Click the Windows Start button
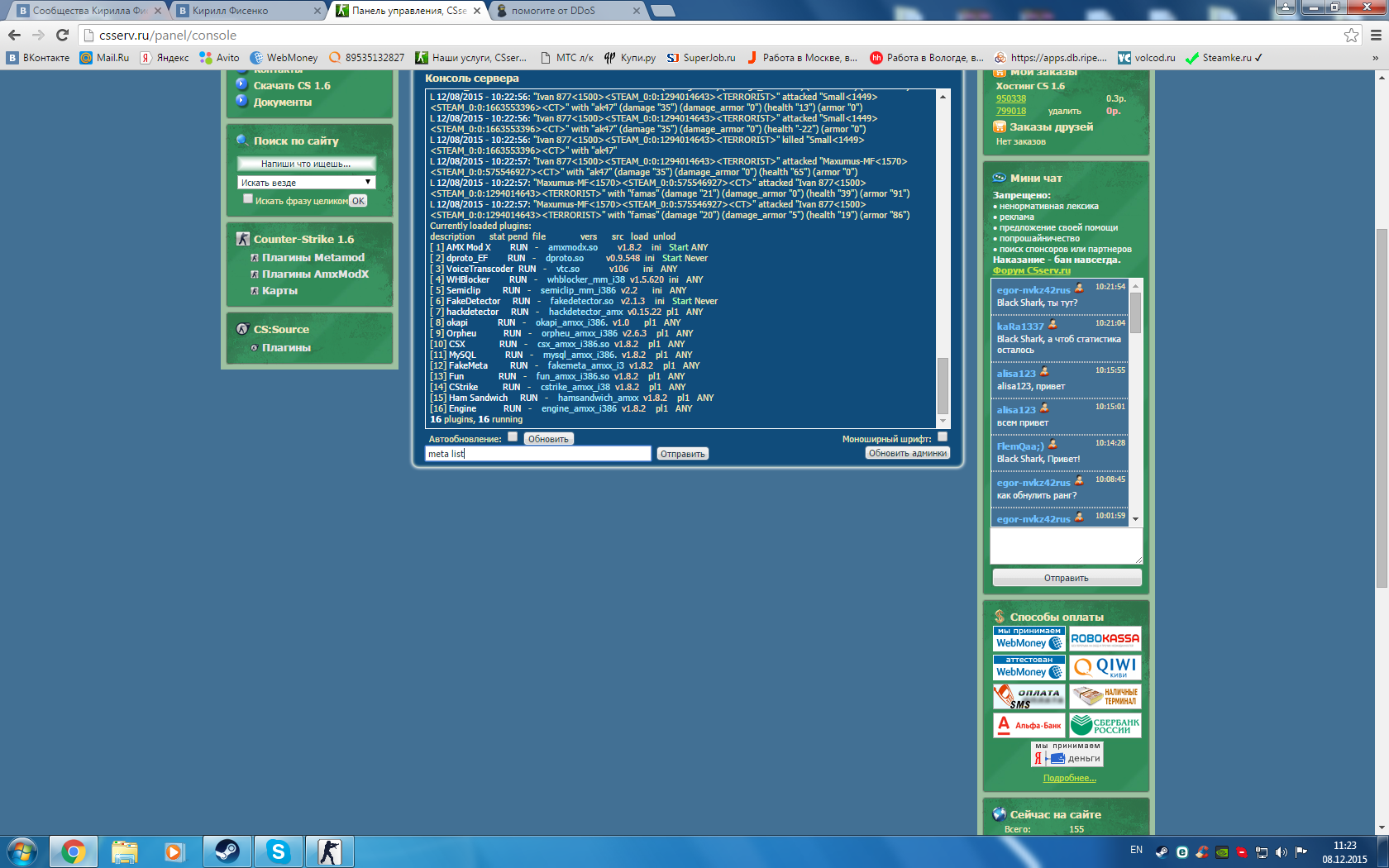Screen dimensions: 1389x868 coord(22,851)
